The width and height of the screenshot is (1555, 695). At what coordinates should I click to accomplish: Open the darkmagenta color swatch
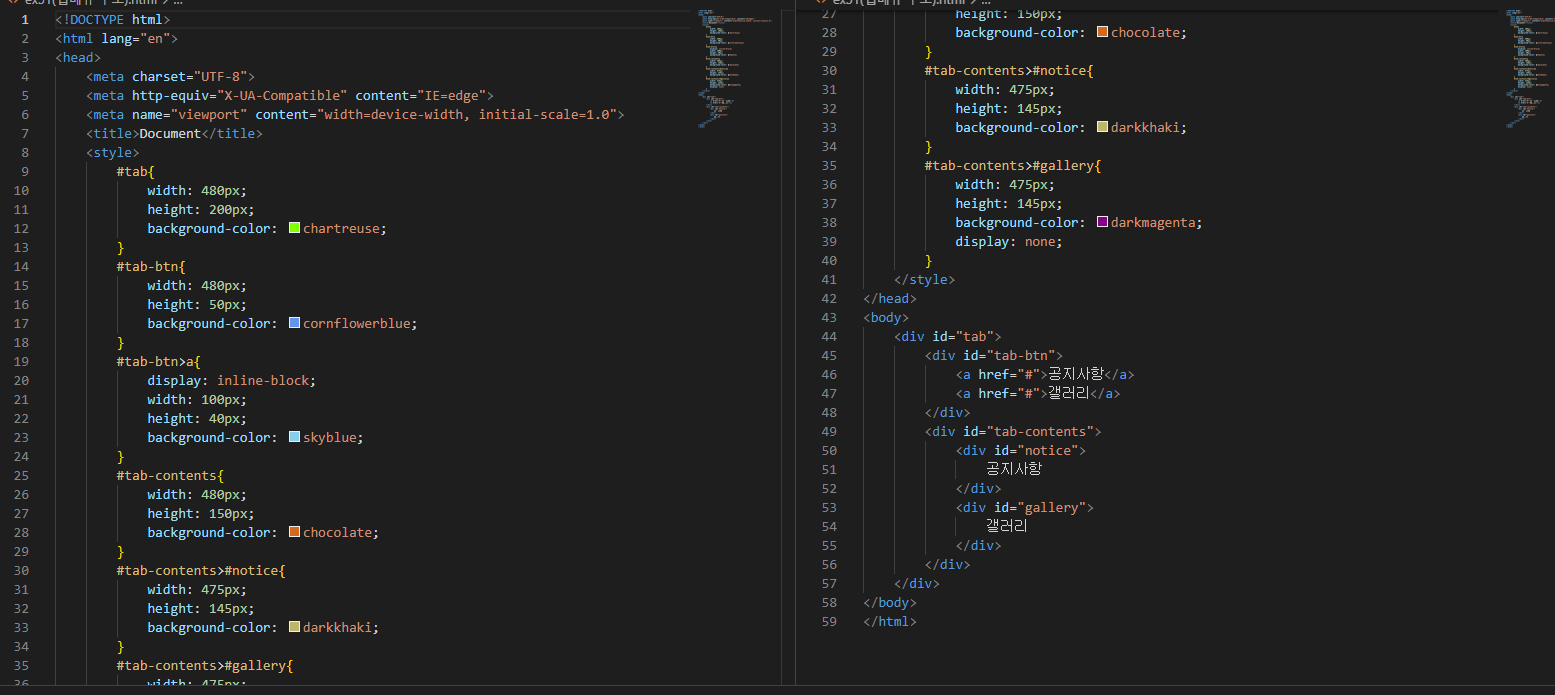point(1102,222)
